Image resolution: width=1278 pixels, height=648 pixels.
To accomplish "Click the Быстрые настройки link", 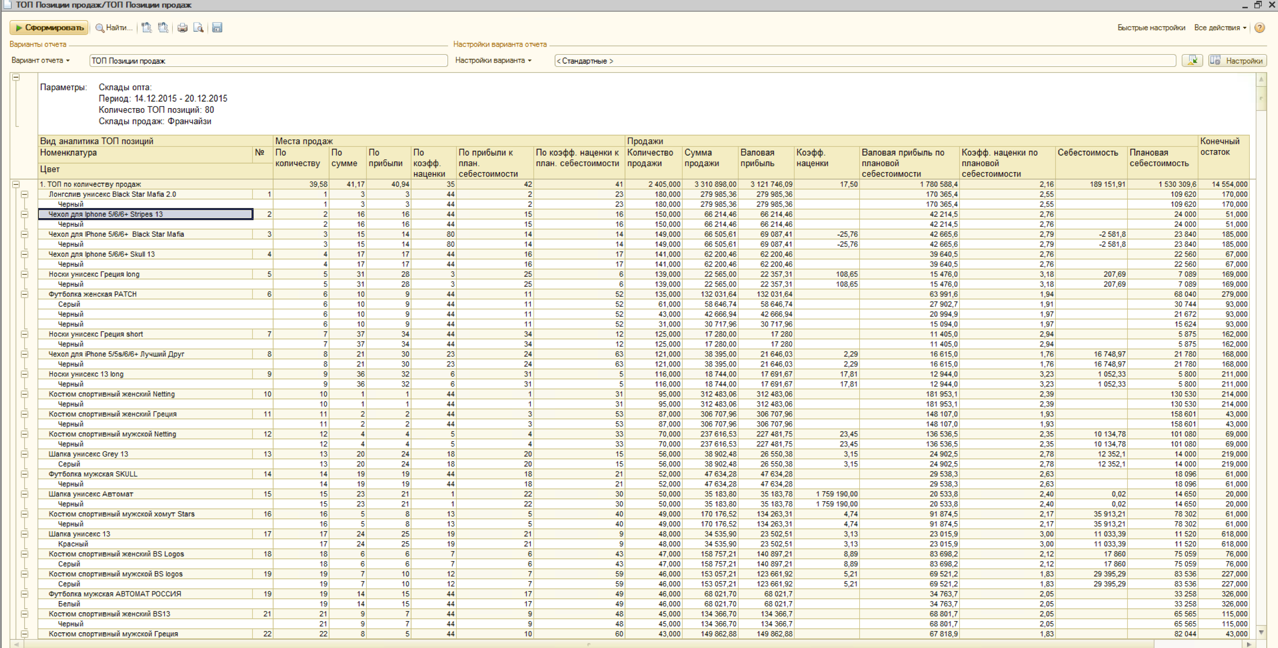I will [1151, 28].
